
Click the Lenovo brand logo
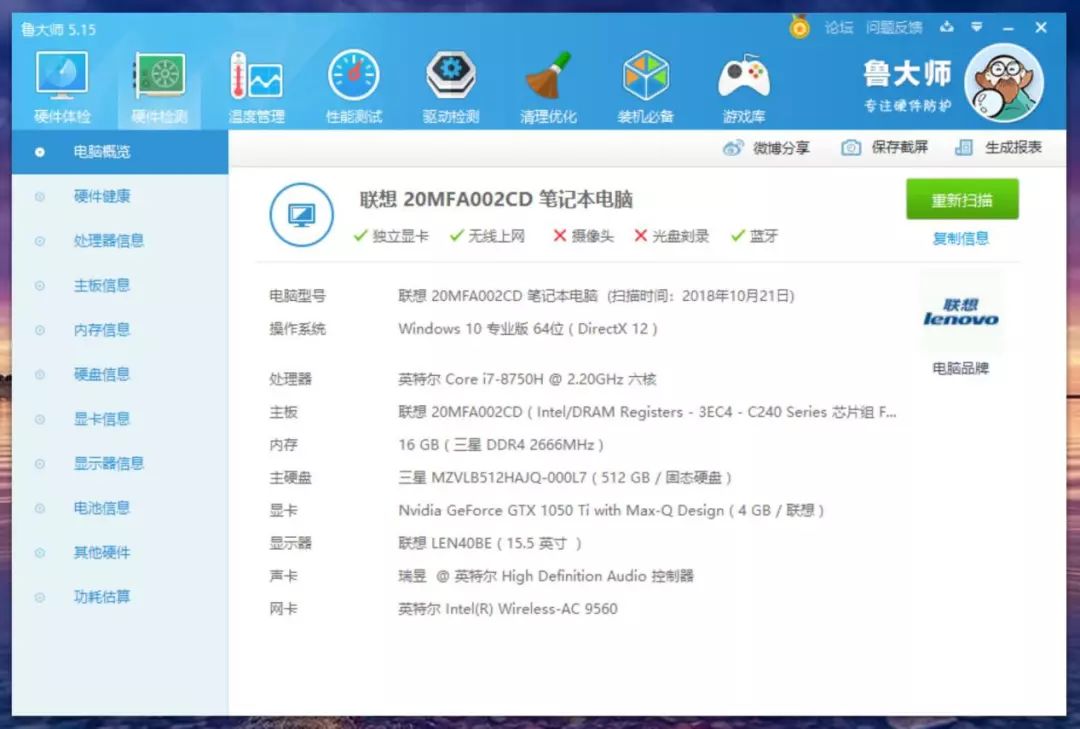pyautogui.click(x=961, y=312)
